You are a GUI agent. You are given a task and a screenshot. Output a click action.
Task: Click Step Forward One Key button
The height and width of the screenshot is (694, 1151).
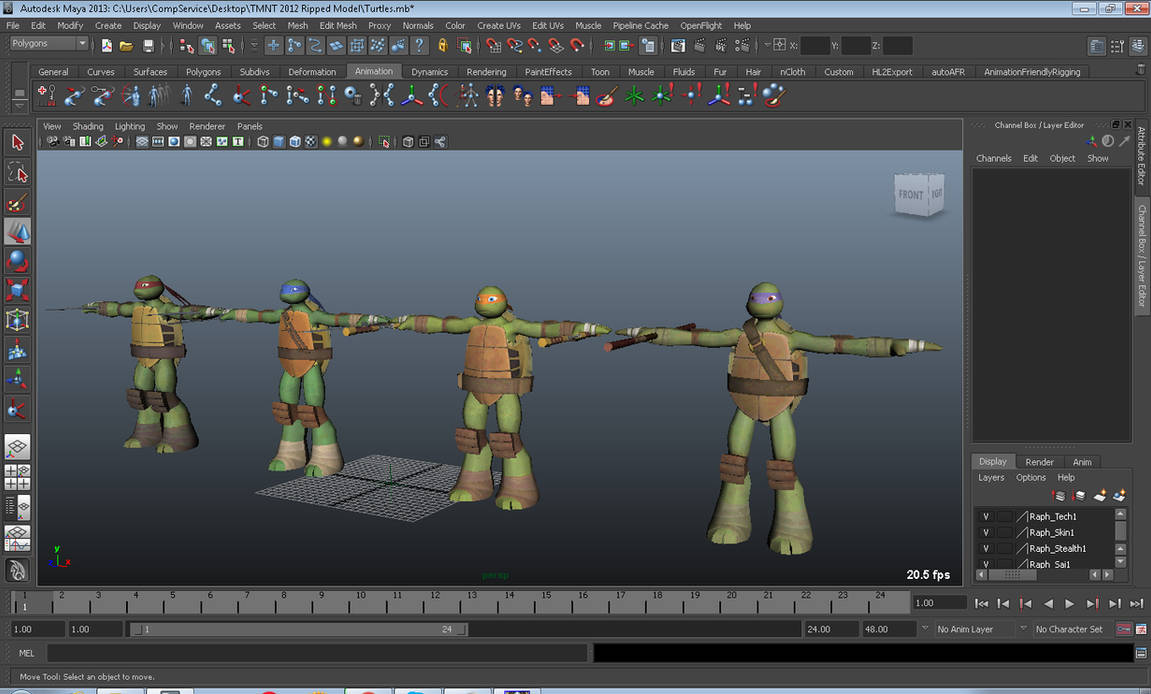[x=1092, y=604]
